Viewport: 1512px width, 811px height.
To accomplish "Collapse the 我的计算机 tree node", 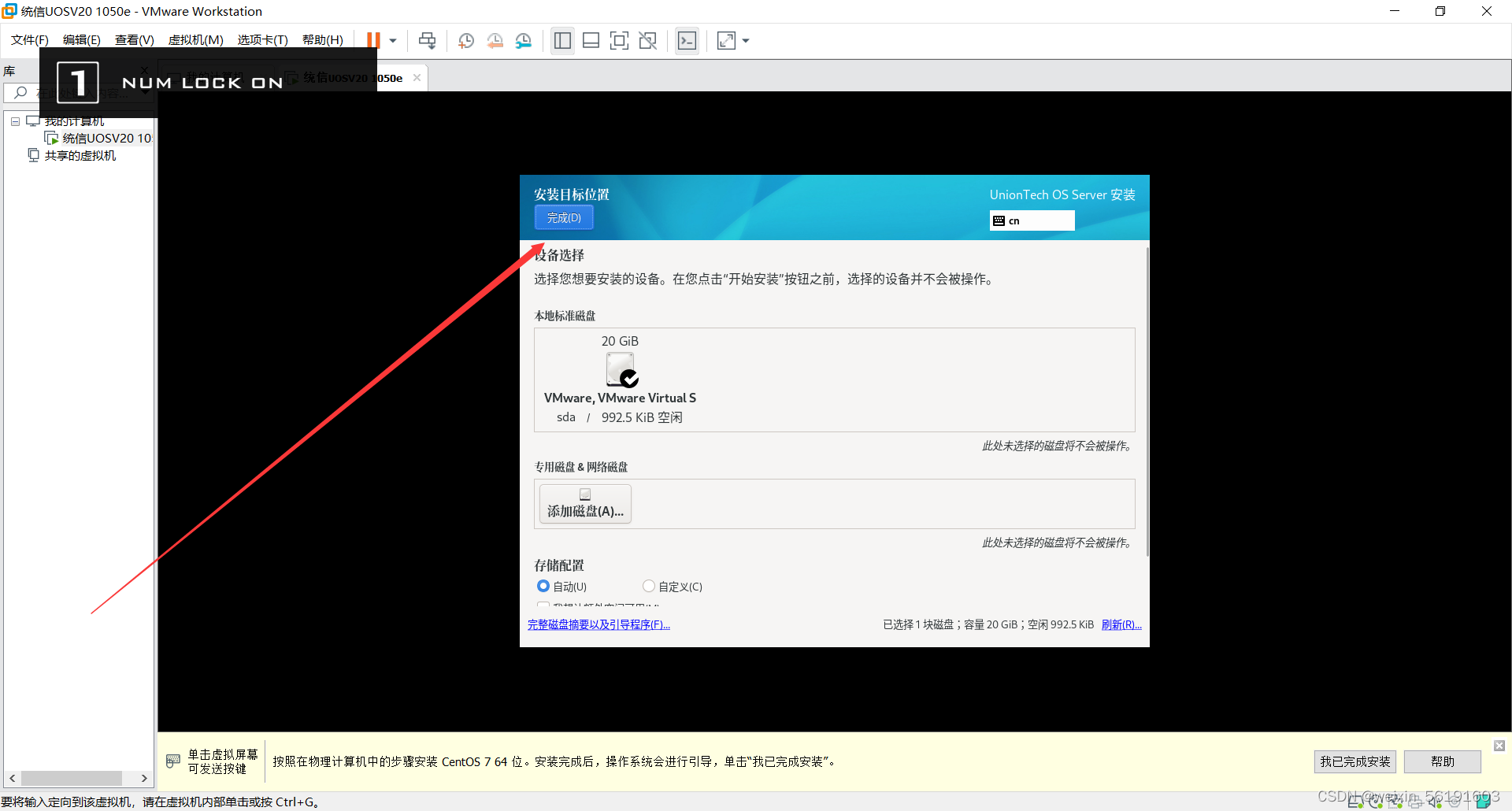I will (15, 121).
